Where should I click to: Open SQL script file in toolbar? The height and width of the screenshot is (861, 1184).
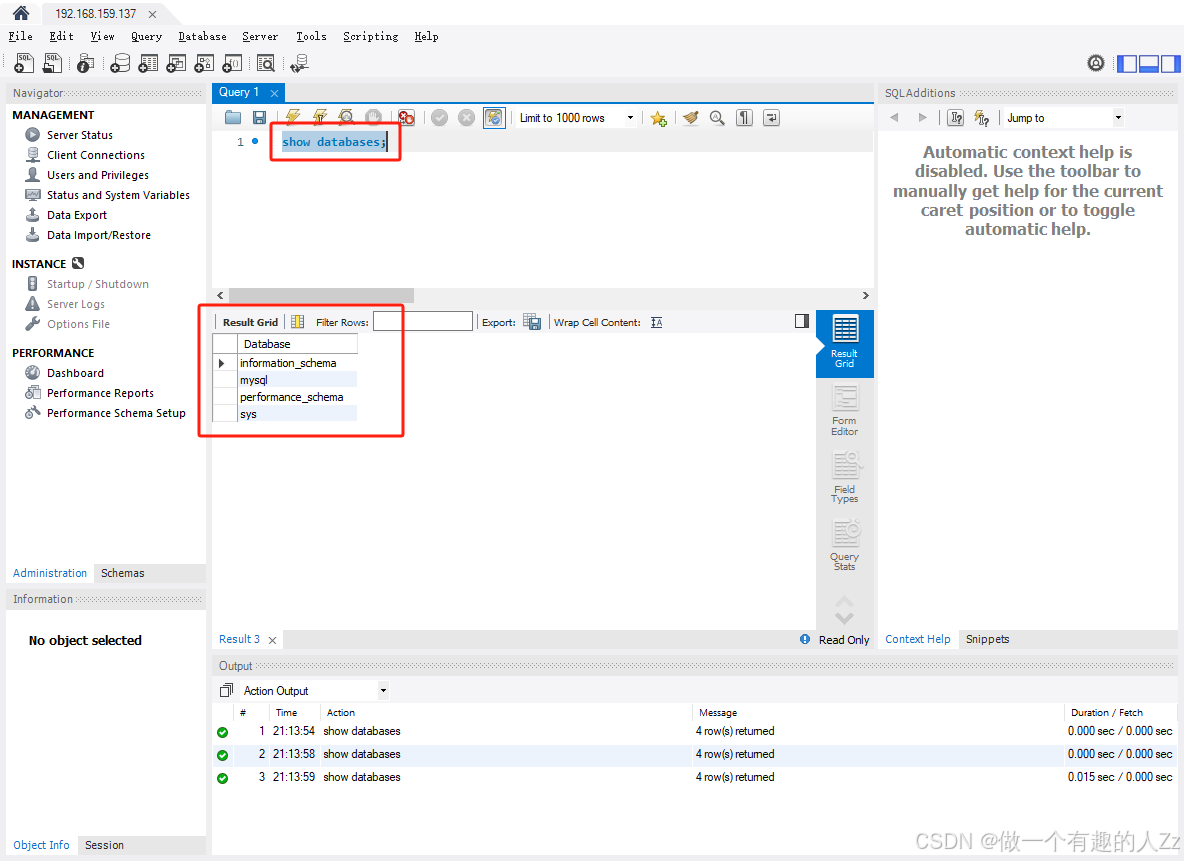tap(52, 63)
